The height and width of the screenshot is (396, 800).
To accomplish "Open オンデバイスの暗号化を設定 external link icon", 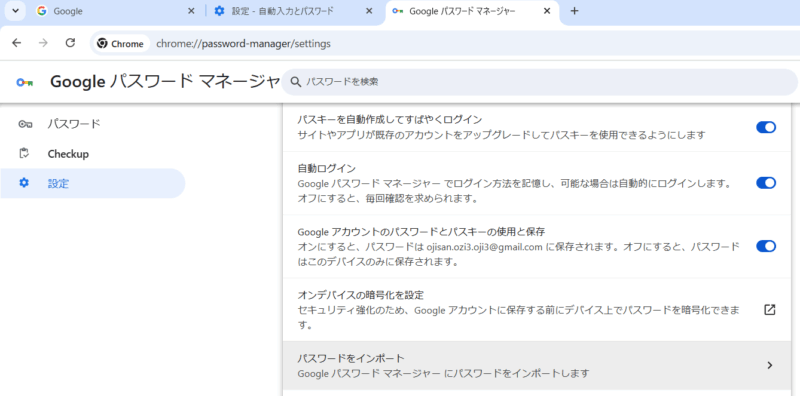I will 769,309.
